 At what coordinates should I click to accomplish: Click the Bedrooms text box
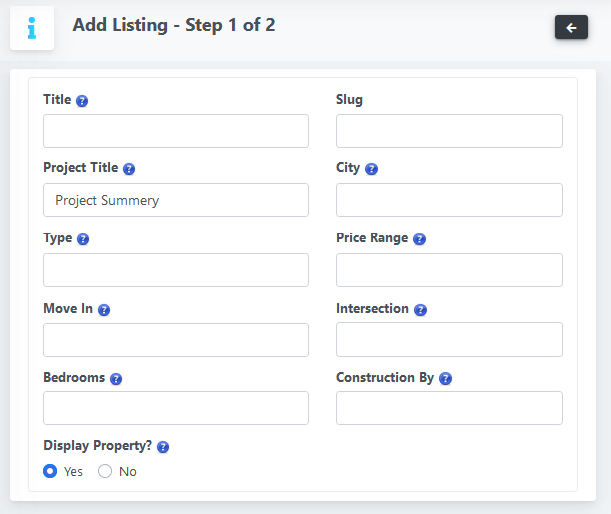click(x=176, y=408)
